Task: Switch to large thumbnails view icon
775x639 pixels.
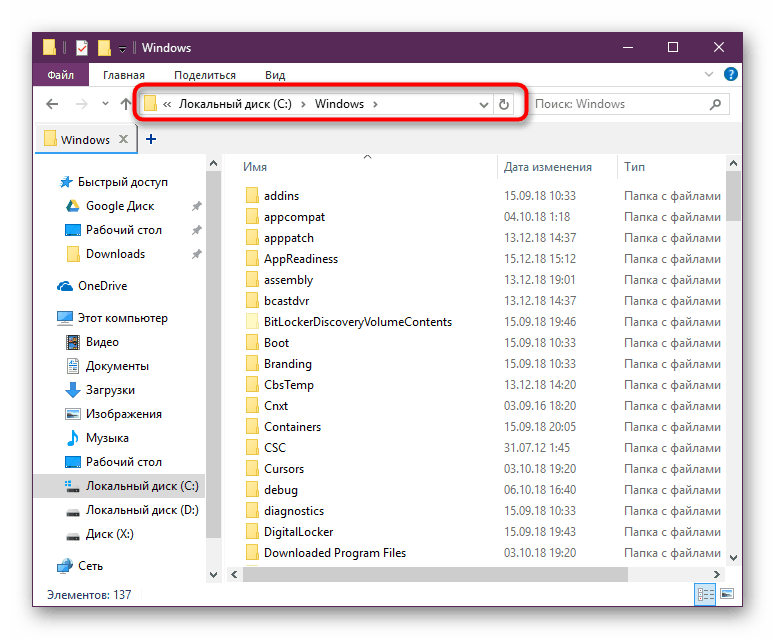Action: point(727,594)
